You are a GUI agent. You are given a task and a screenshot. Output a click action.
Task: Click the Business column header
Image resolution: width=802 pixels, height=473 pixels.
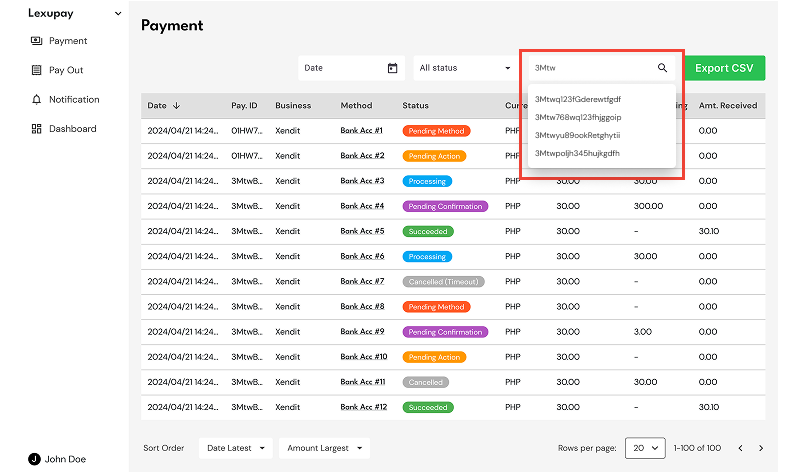293,105
